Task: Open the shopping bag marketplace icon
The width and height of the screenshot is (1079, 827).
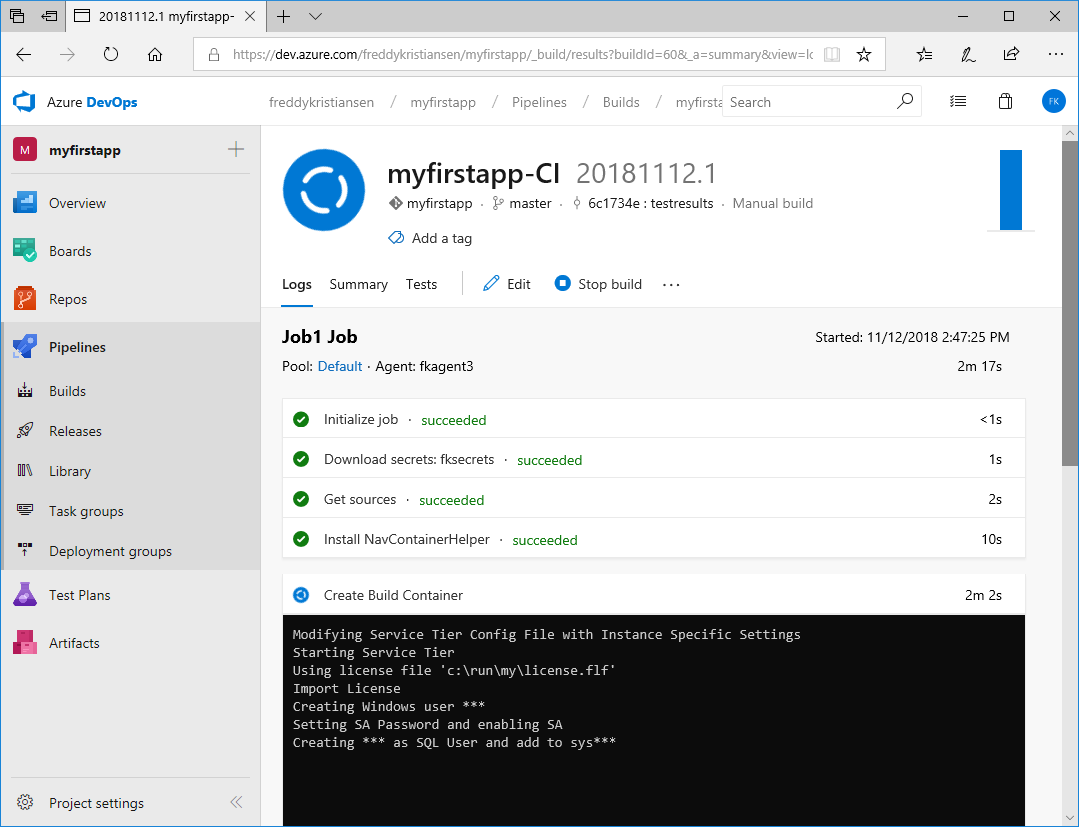Action: [1005, 102]
